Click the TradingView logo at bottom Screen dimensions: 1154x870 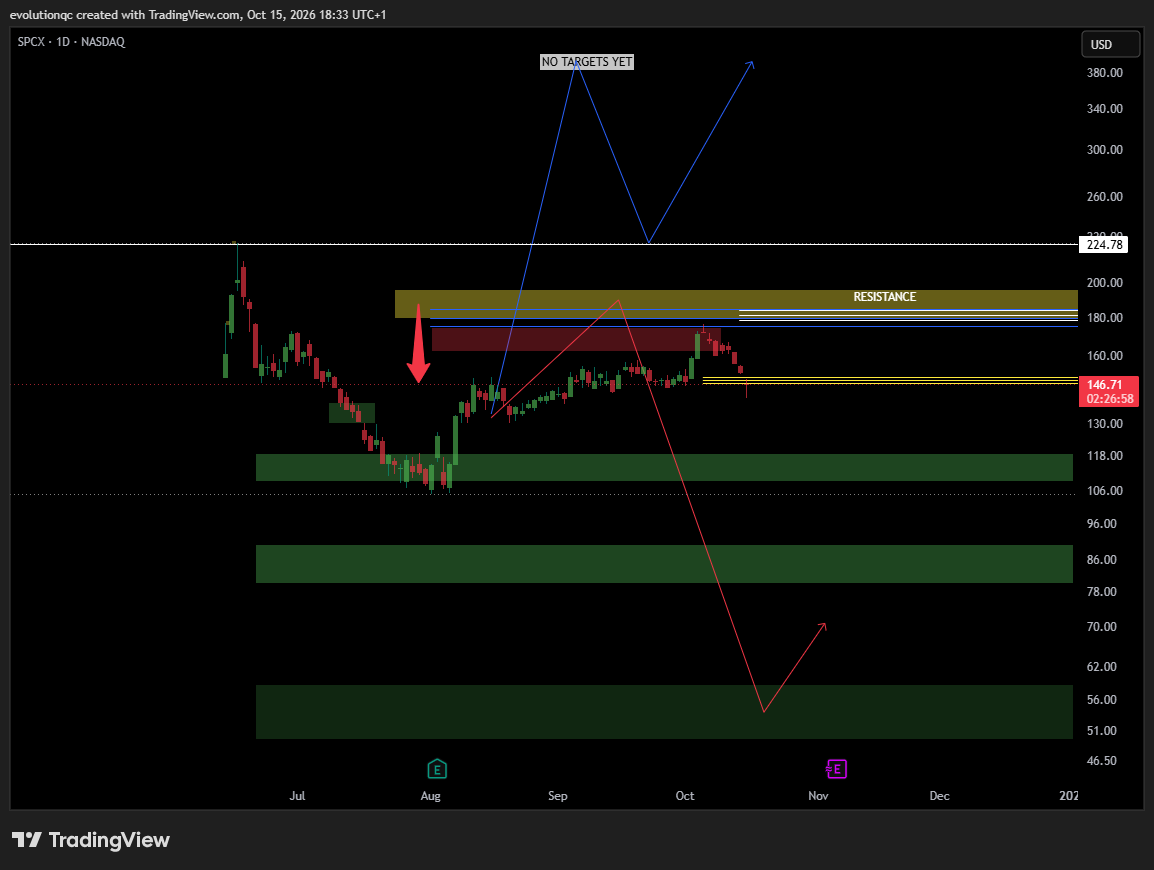pyautogui.click(x=91, y=840)
